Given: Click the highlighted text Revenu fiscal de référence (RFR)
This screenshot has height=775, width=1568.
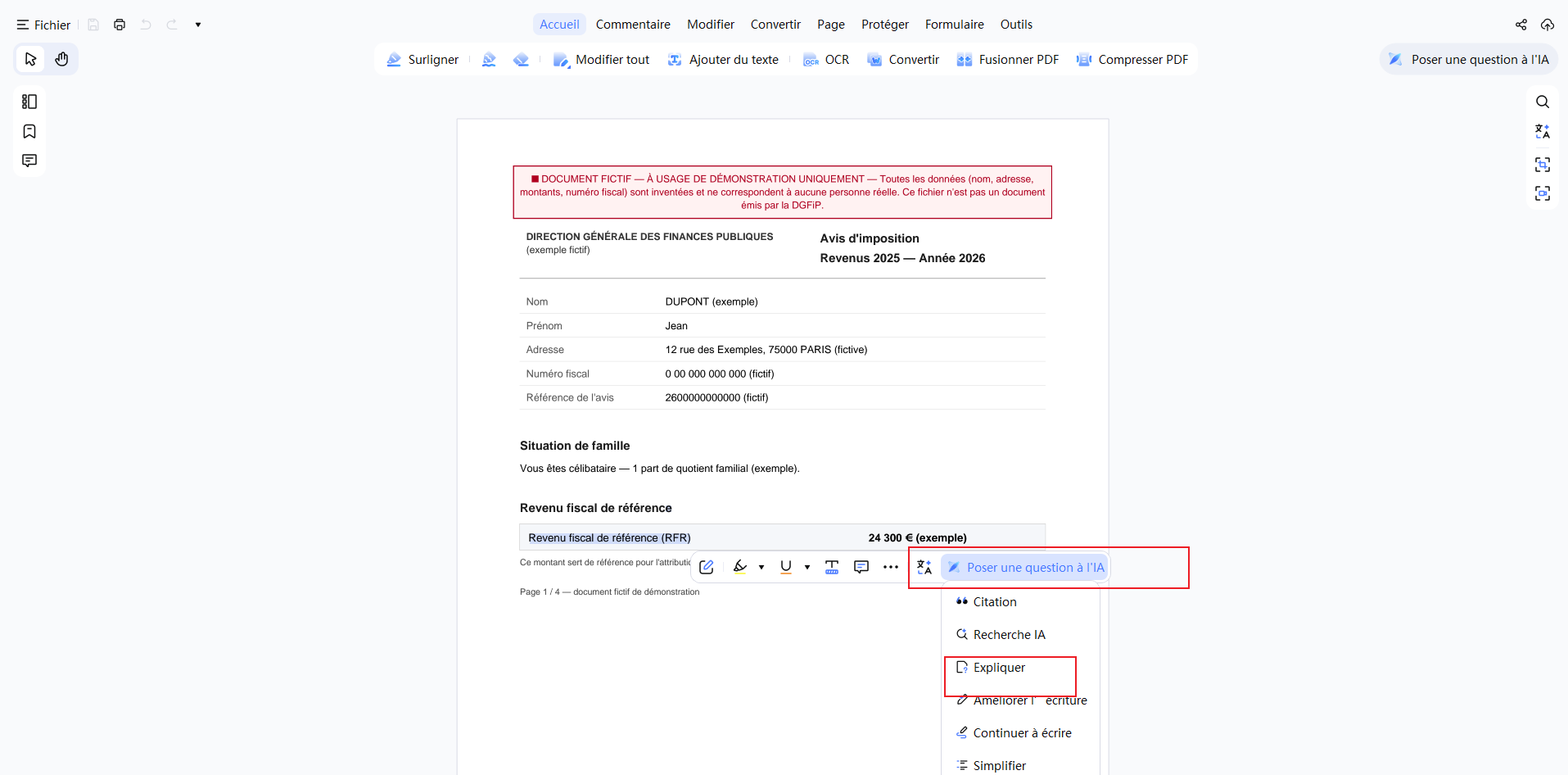Looking at the screenshot, I should click(x=609, y=538).
